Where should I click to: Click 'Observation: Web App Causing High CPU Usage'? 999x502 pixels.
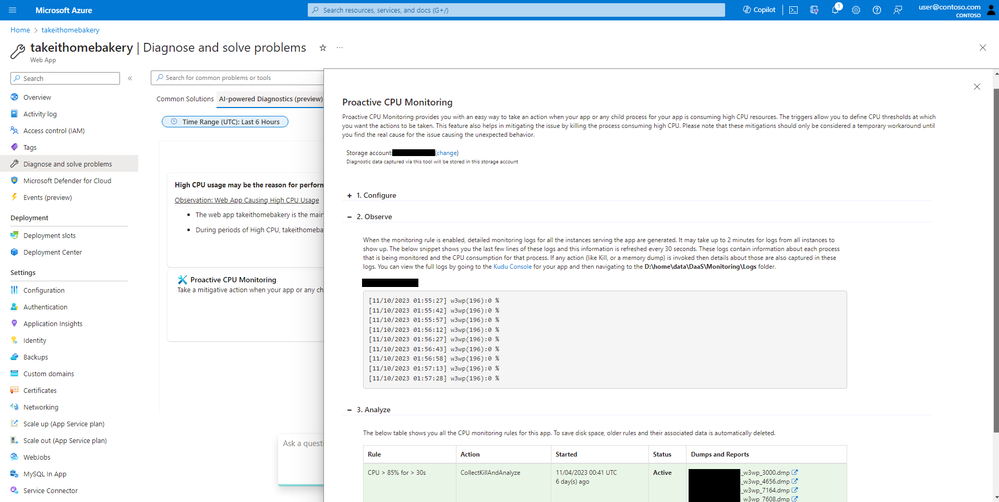247,200
